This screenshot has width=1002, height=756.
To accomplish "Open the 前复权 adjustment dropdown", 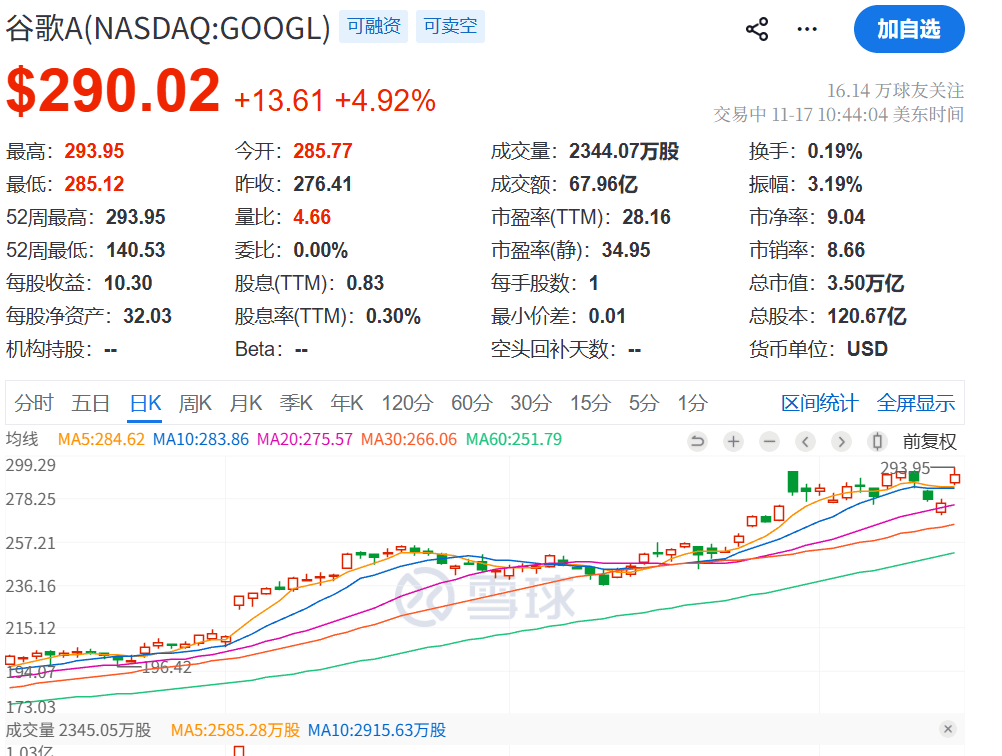I will click(929, 441).
